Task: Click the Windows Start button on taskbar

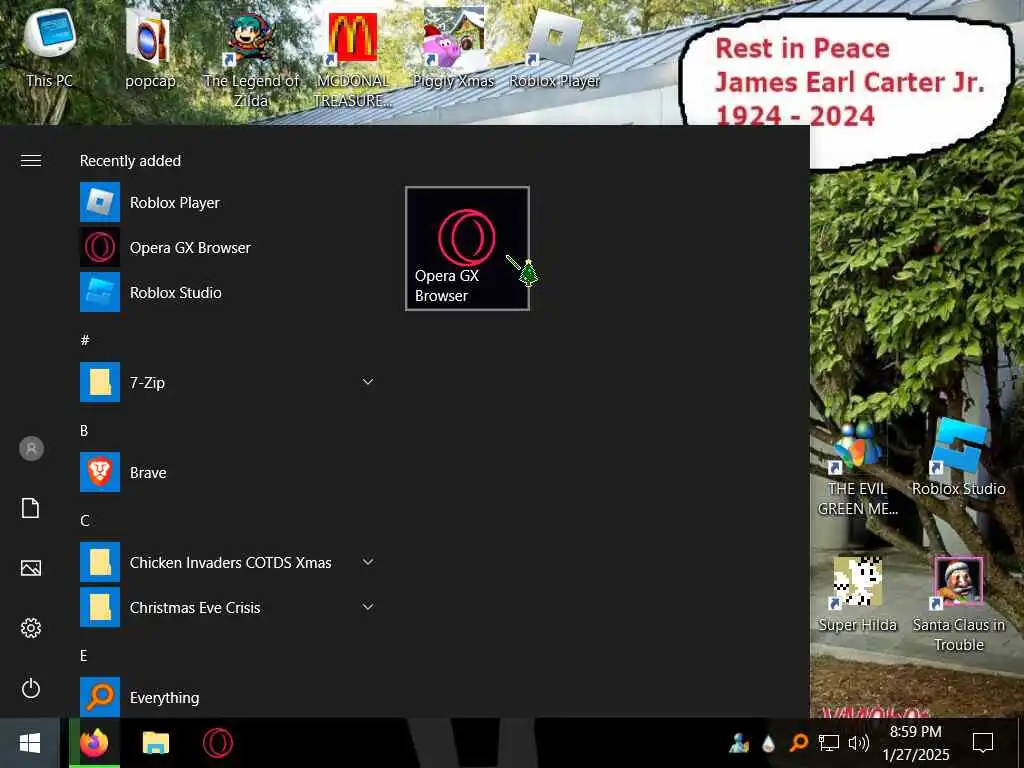Action: [x=30, y=743]
